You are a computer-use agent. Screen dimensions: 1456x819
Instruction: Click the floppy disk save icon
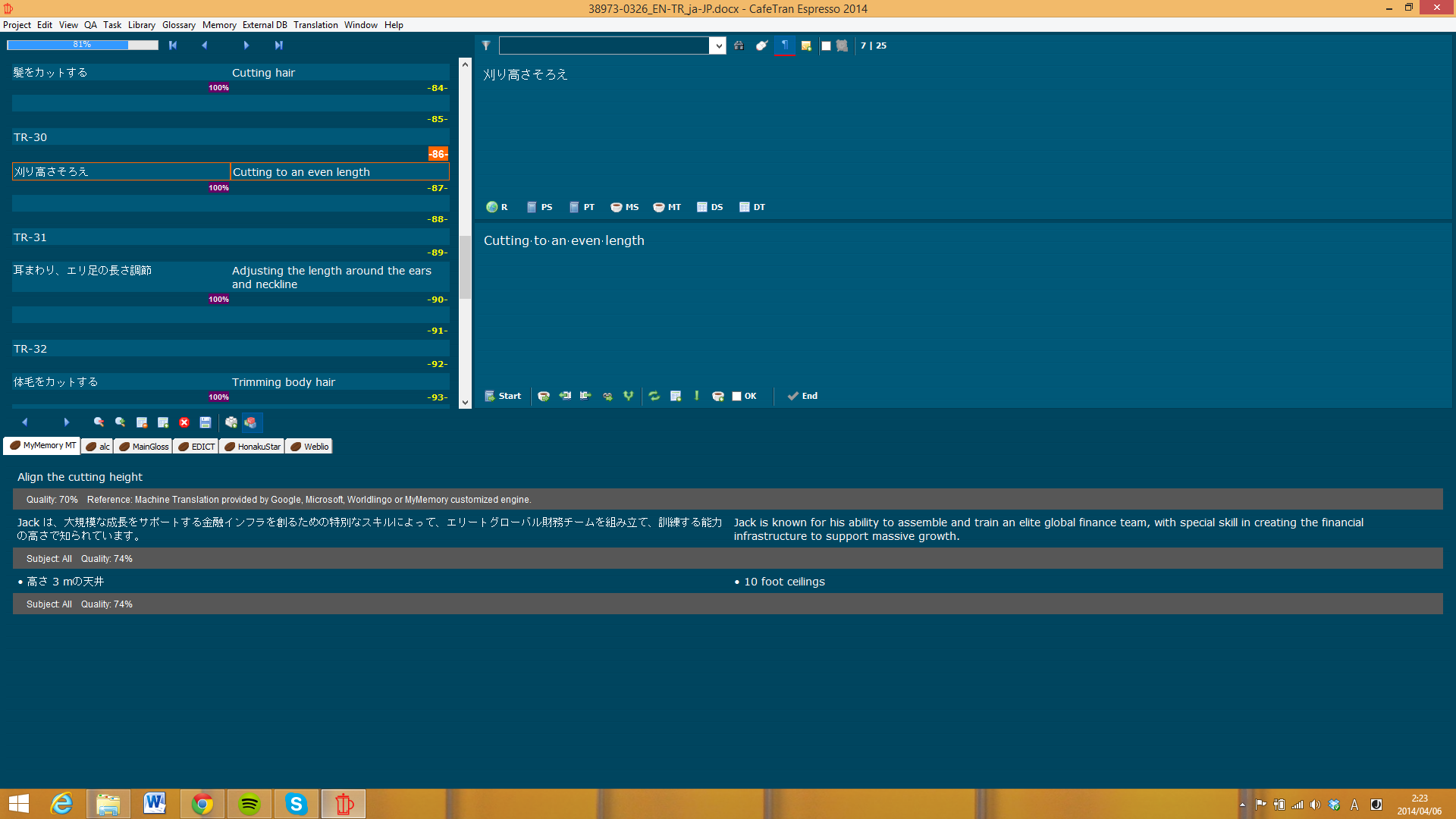coord(206,422)
